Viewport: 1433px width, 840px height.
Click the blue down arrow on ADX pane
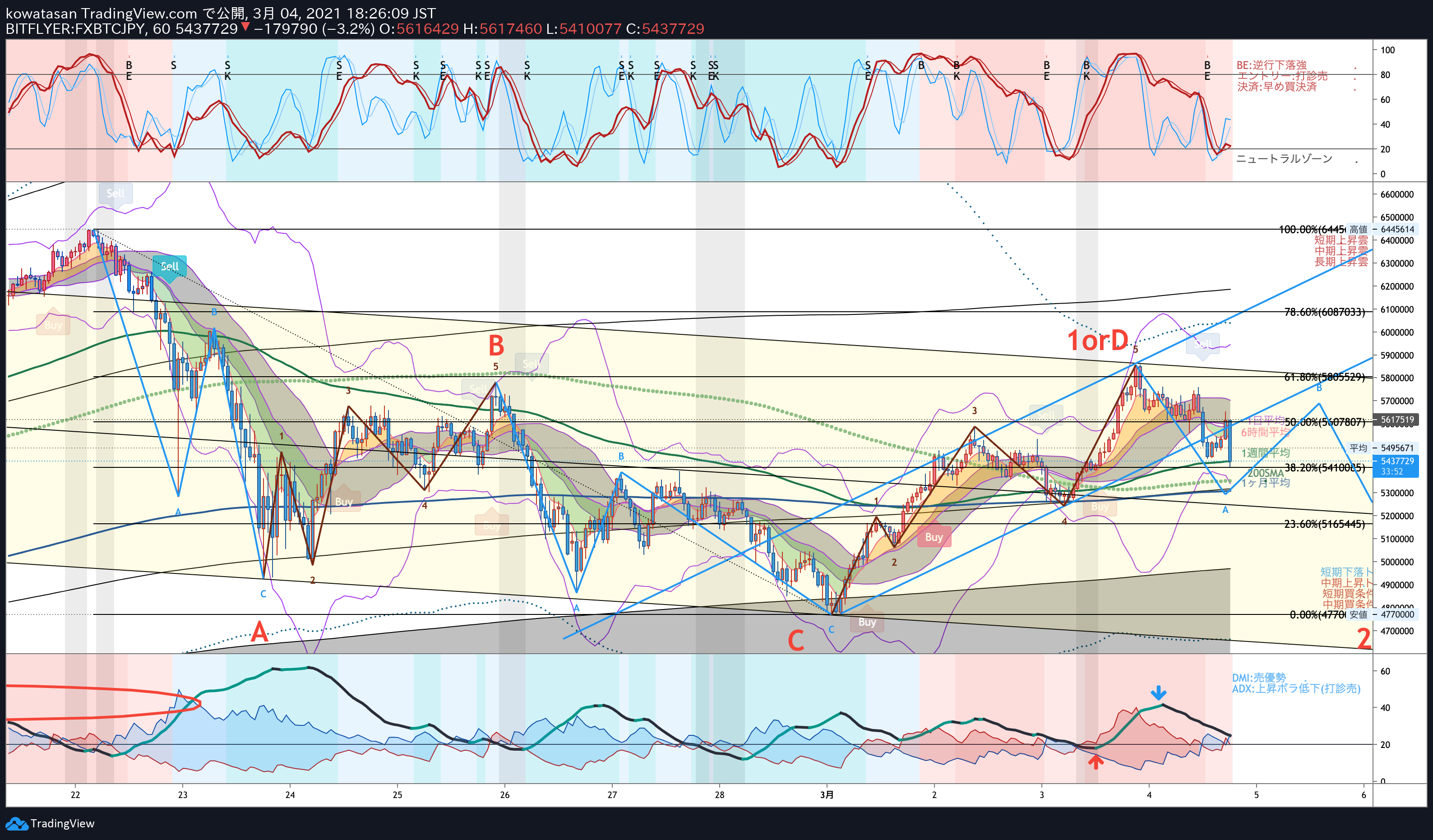point(1158,692)
